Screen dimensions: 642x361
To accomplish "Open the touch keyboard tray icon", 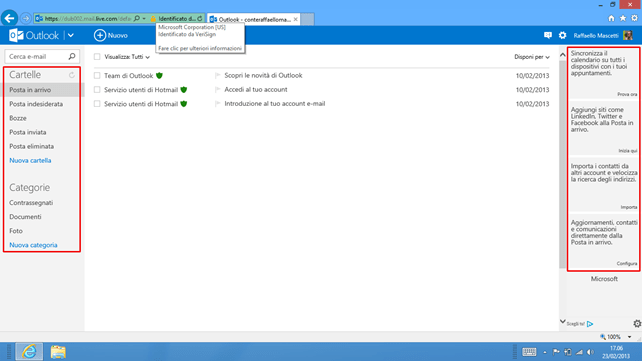I will point(529,352).
